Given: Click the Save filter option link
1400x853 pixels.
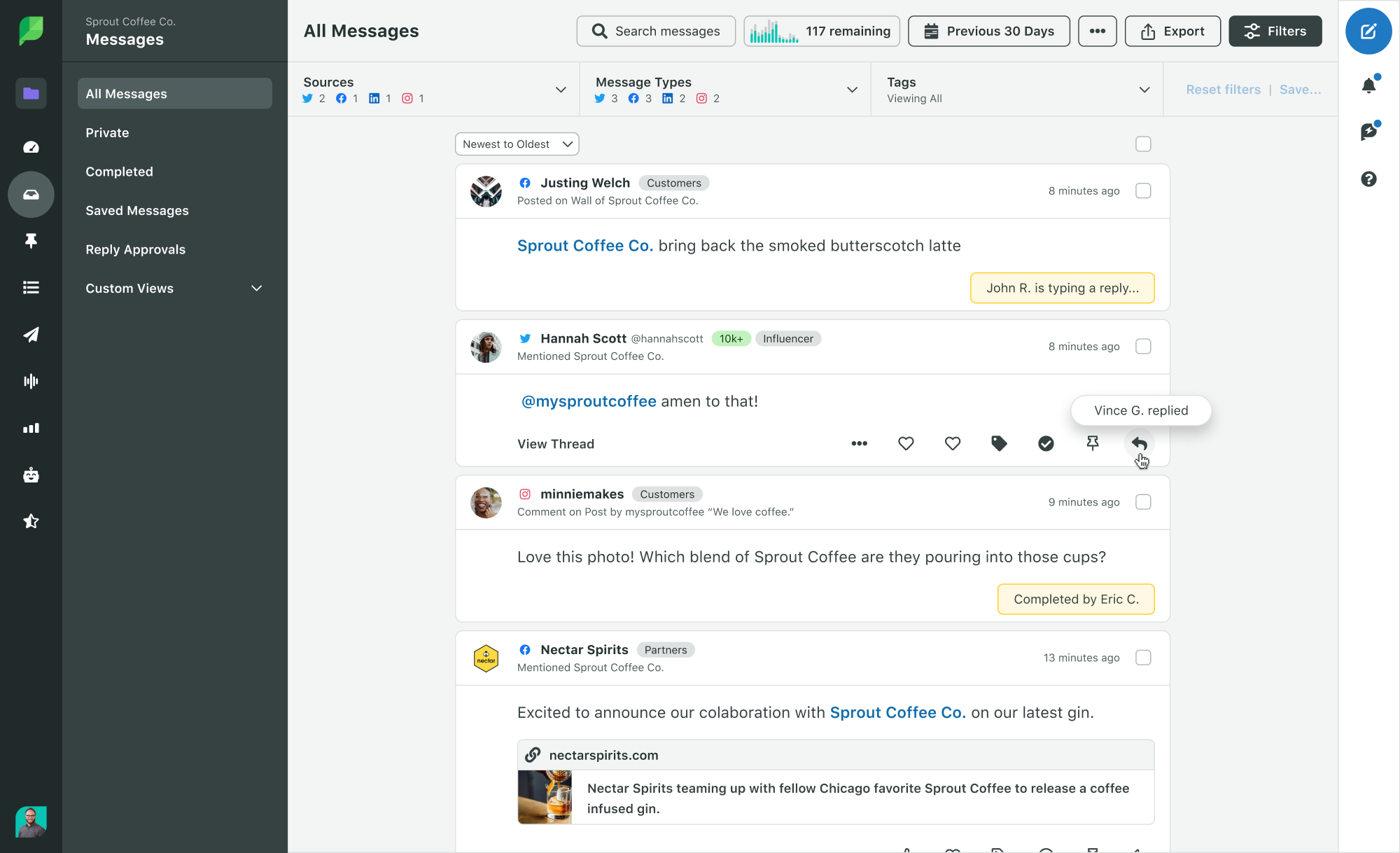Looking at the screenshot, I should (x=1299, y=89).
